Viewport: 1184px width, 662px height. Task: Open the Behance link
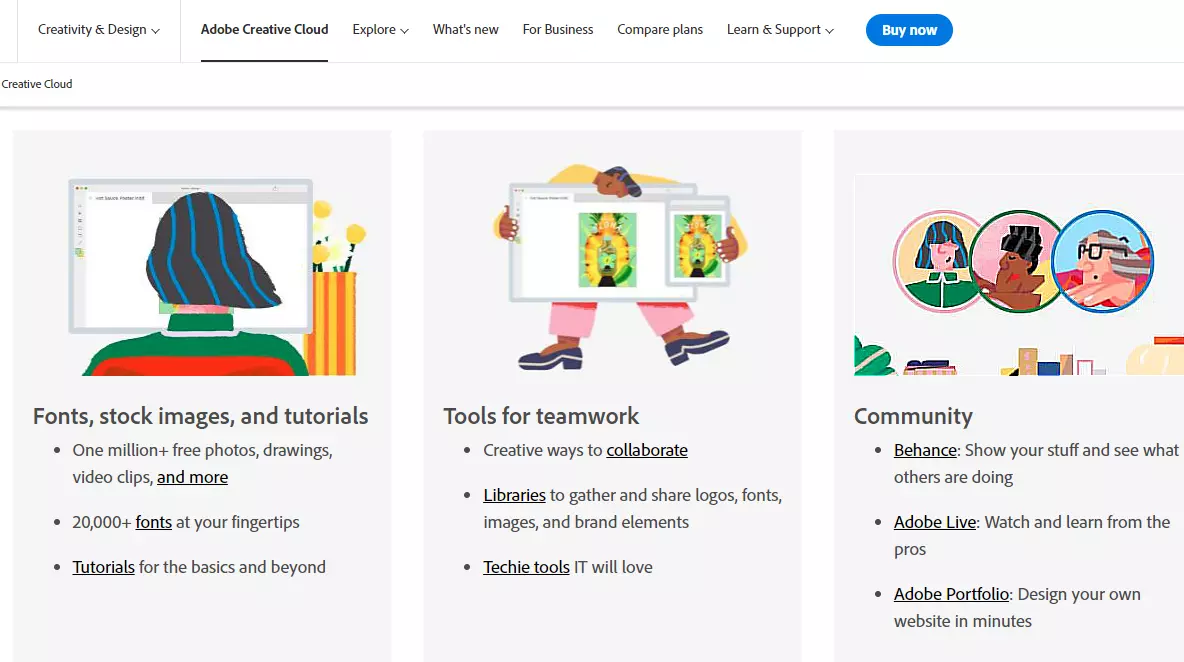(925, 450)
